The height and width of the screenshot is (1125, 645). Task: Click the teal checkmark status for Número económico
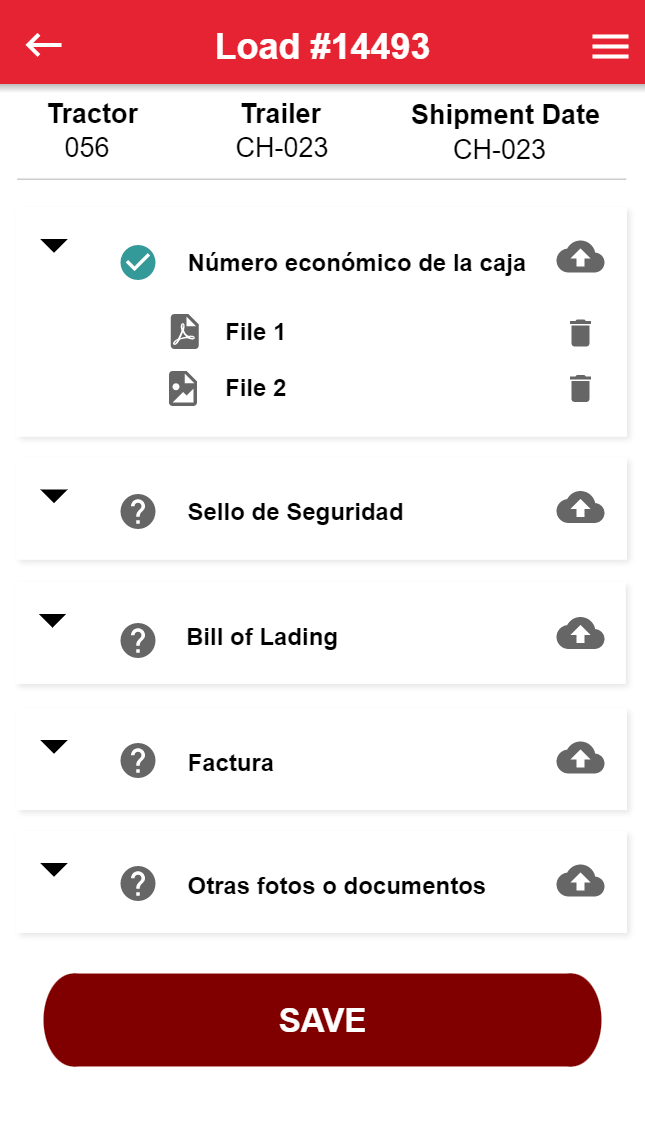coord(138,263)
